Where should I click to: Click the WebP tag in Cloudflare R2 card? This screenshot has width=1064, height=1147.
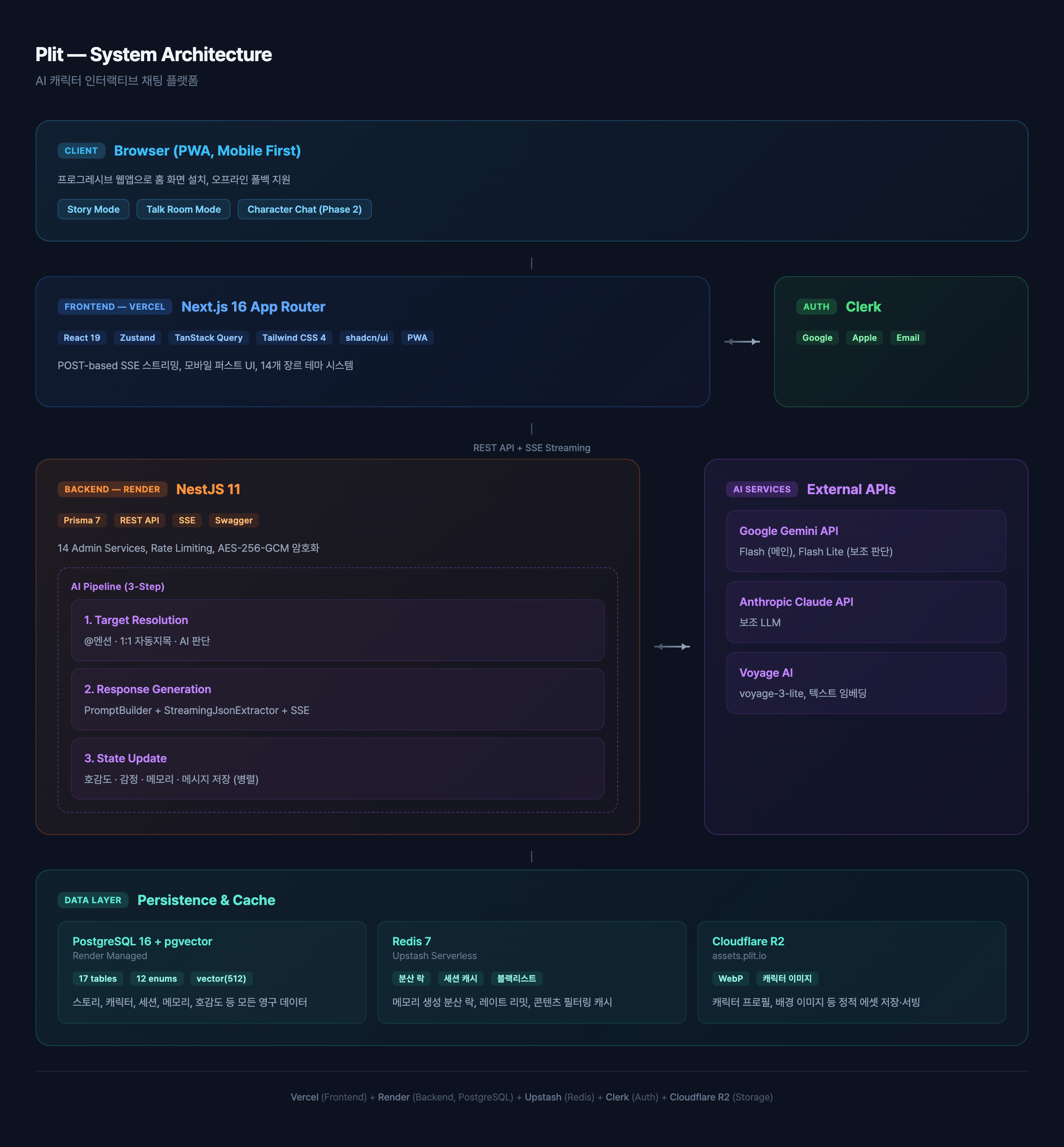coord(730,979)
